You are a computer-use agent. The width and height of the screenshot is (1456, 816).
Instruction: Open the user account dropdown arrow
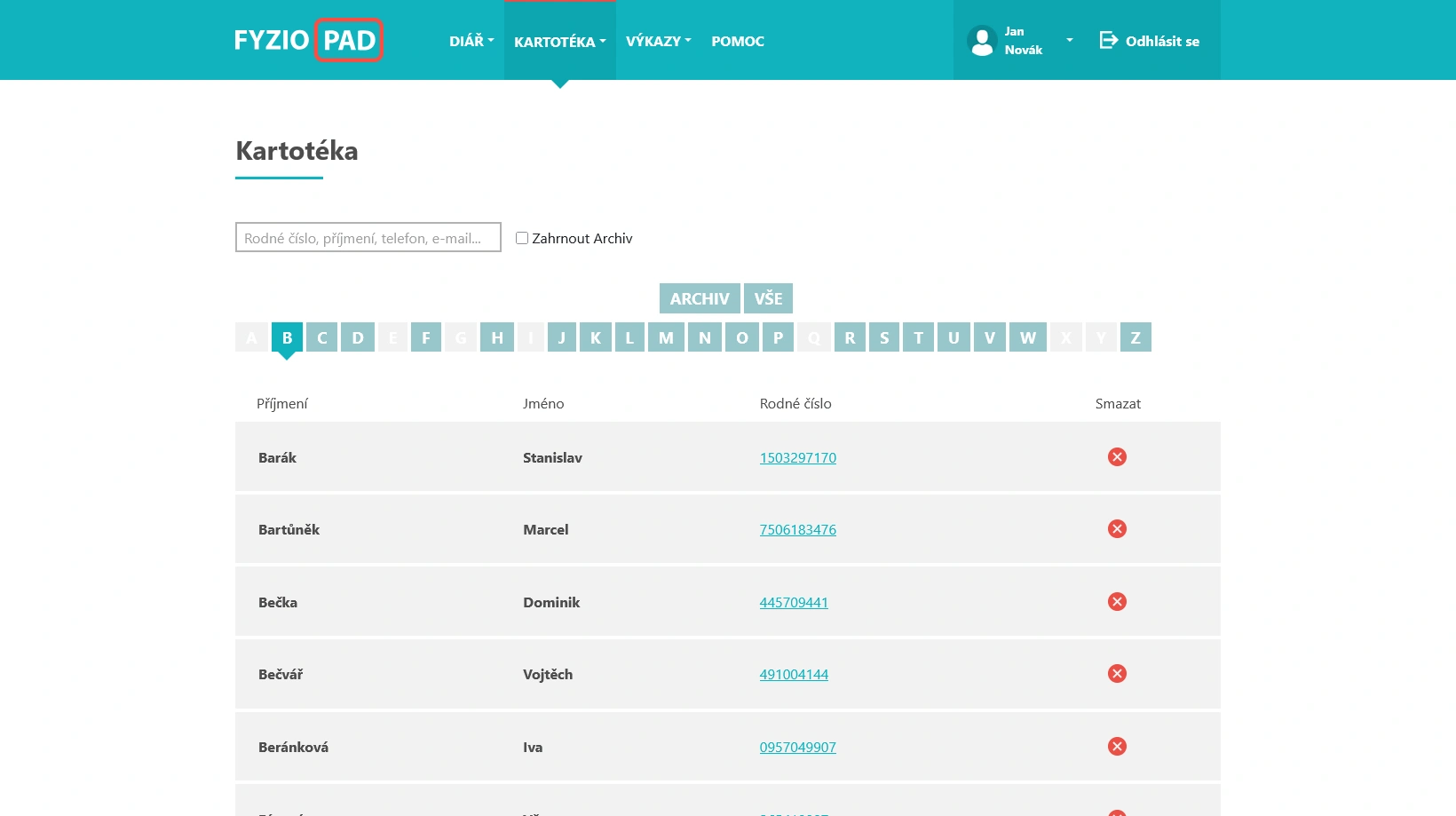click(1069, 40)
